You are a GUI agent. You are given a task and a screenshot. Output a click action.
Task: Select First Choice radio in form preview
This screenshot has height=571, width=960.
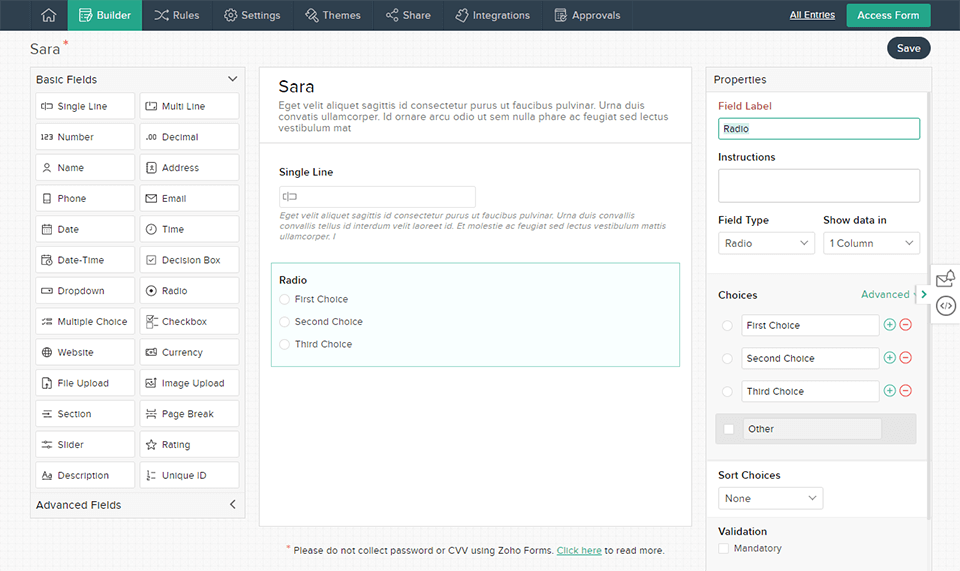pyautogui.click(x=284, y=299)
